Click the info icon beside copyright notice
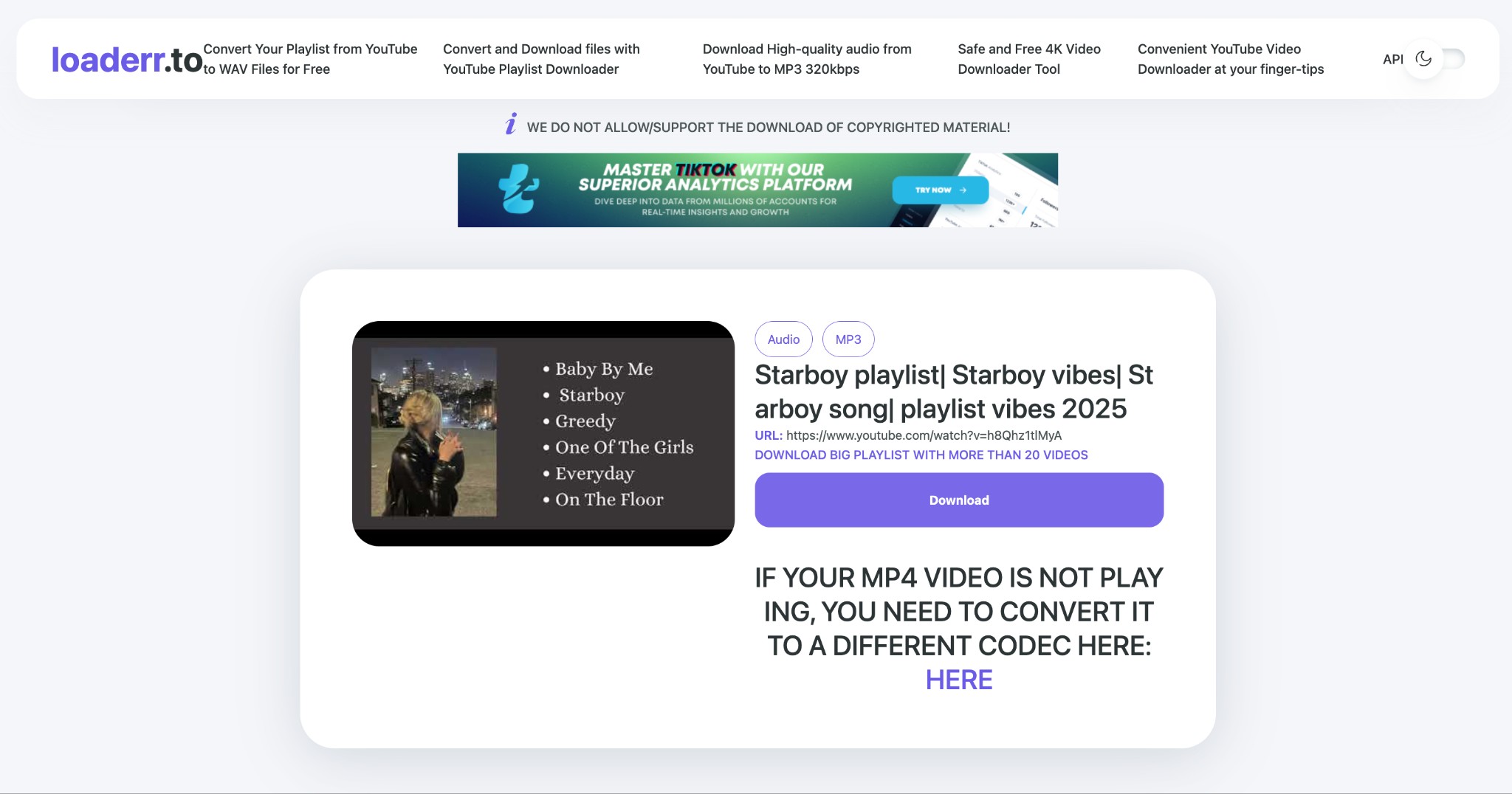The height and width of the screenshot is (794, 1512). coord(511,124)
